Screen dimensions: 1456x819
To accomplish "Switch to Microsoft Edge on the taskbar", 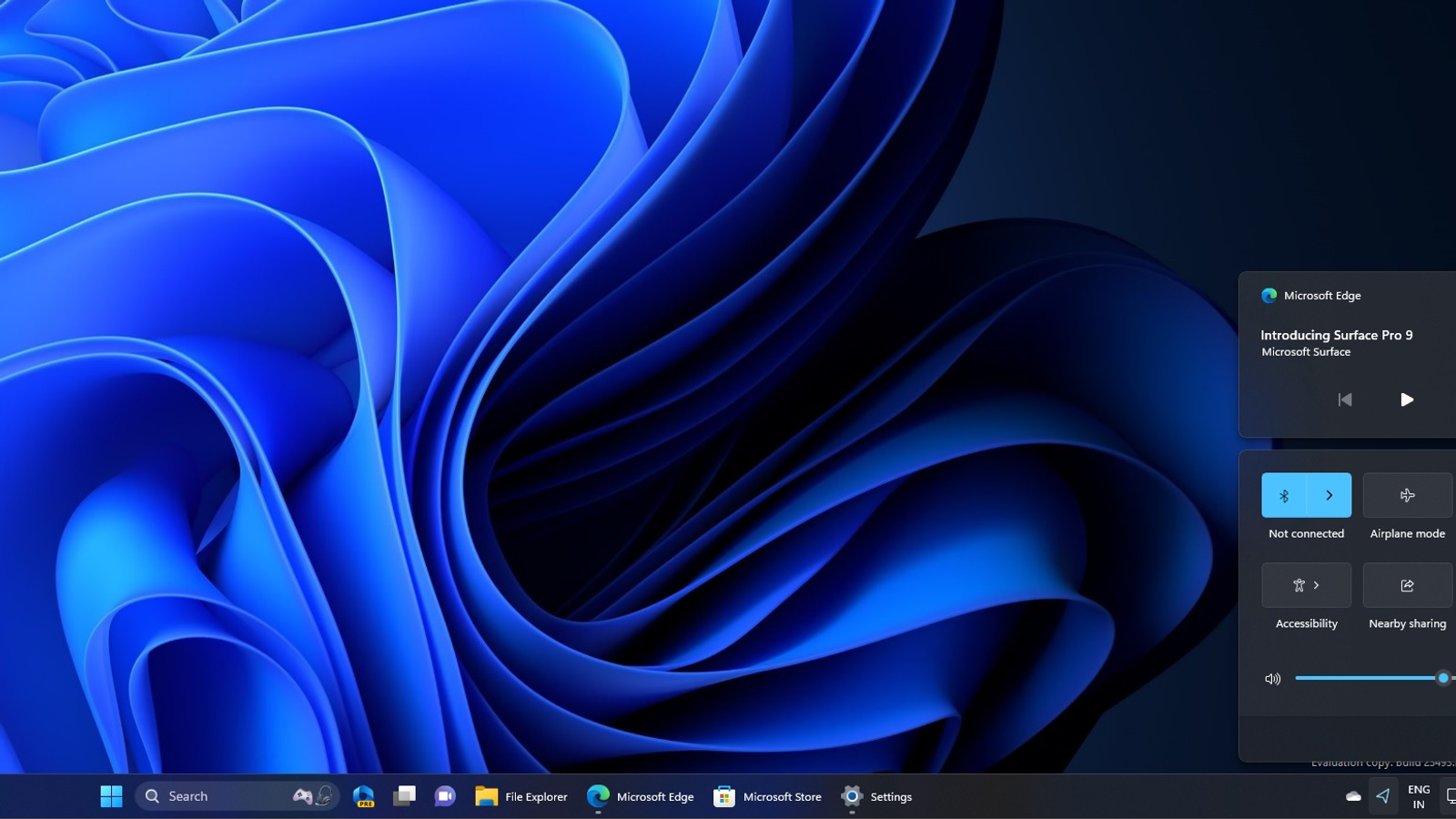I will click(x=641, y=796).
